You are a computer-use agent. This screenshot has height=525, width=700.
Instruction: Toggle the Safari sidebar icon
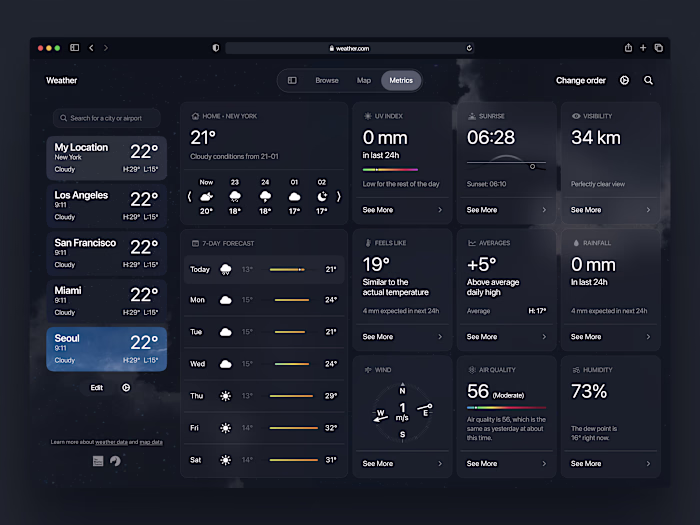(x=75, y=47)
